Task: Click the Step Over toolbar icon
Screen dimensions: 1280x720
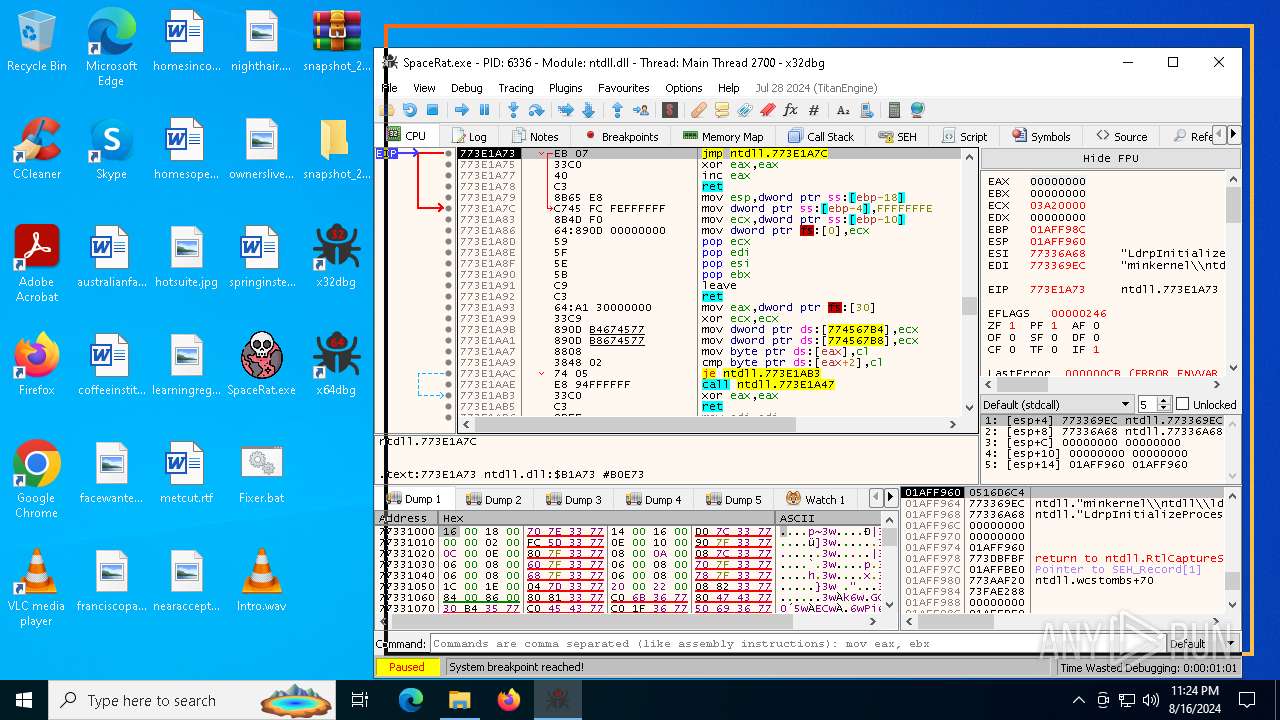Action: pyautogui.click(x=536, y=110)
